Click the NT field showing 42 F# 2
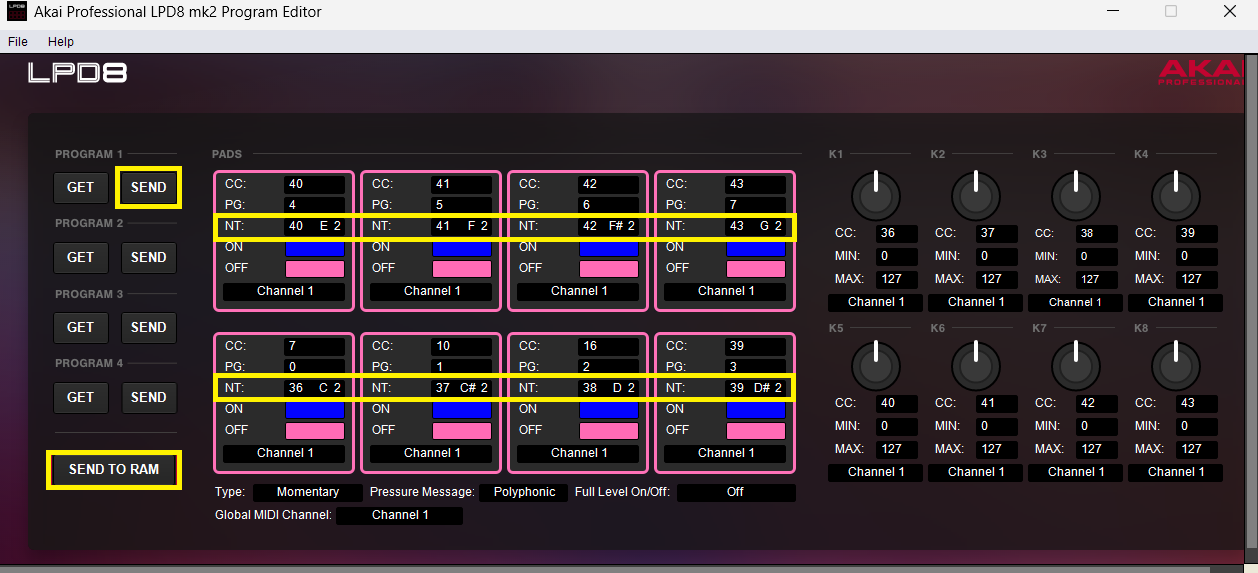This screenshot has height=573, width=1258. point(609,226)
